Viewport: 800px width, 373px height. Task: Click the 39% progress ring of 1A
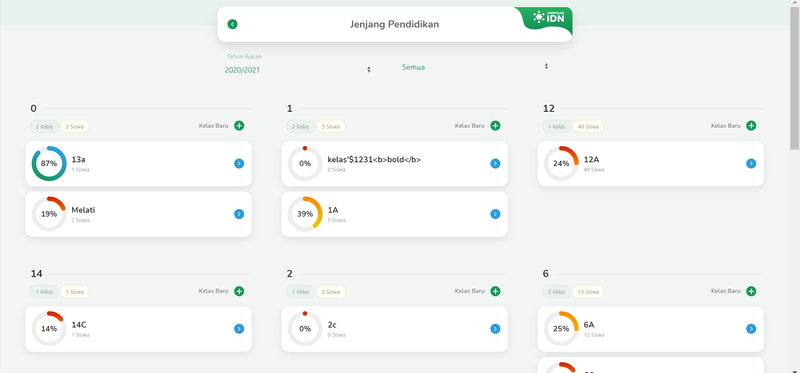(305, 214)
